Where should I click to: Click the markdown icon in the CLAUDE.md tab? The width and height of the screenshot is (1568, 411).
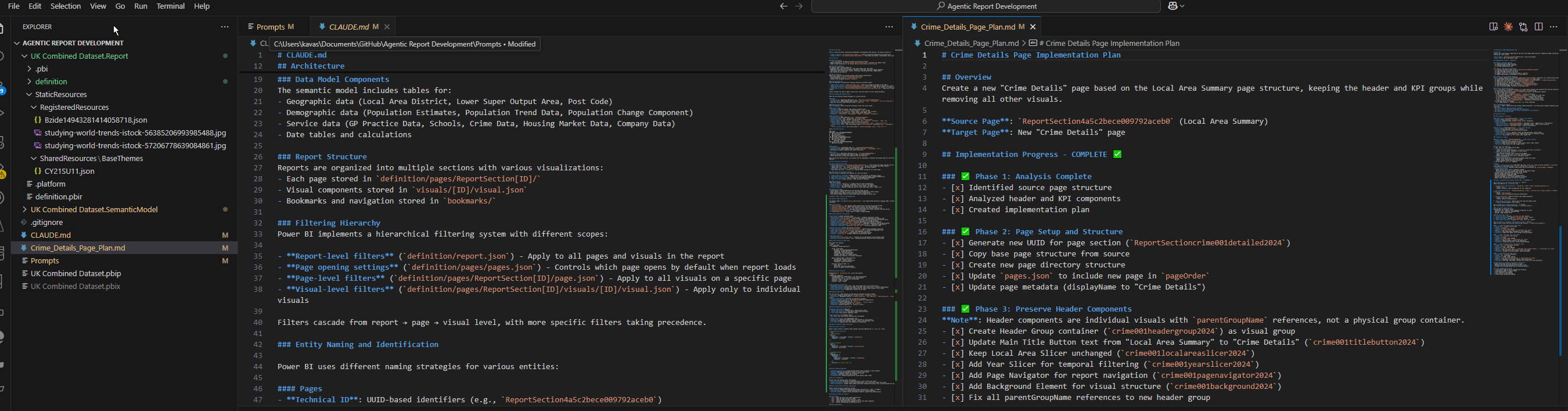tap(322, 27)
